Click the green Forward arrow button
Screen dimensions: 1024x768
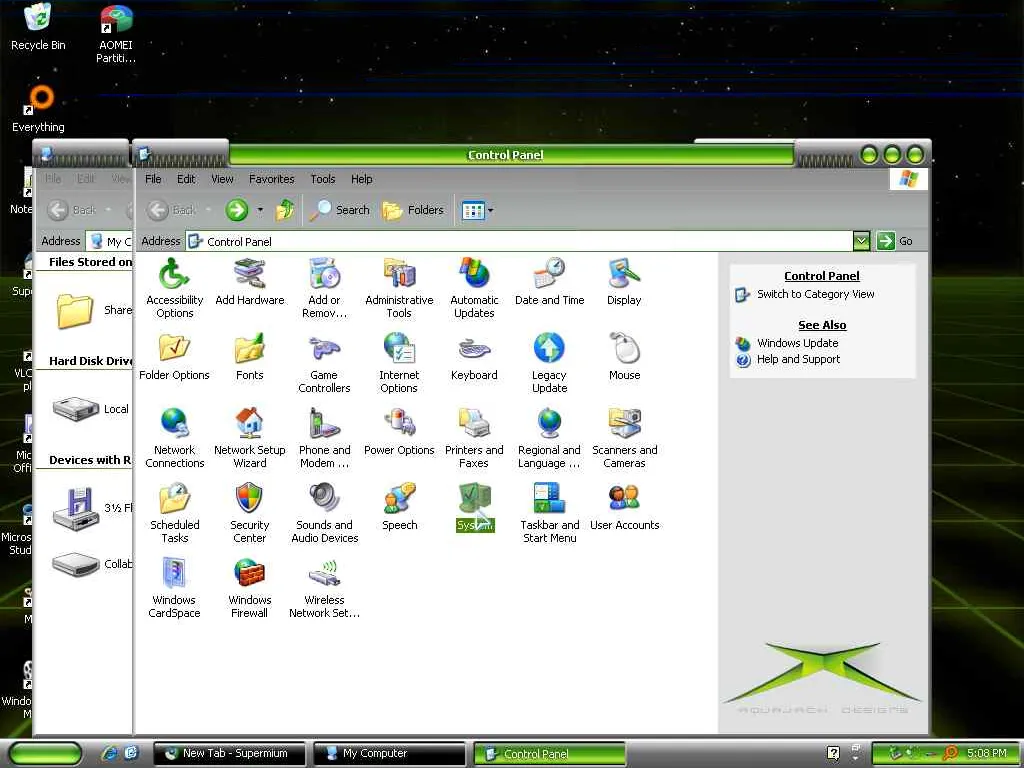click(x=236, y=210)
